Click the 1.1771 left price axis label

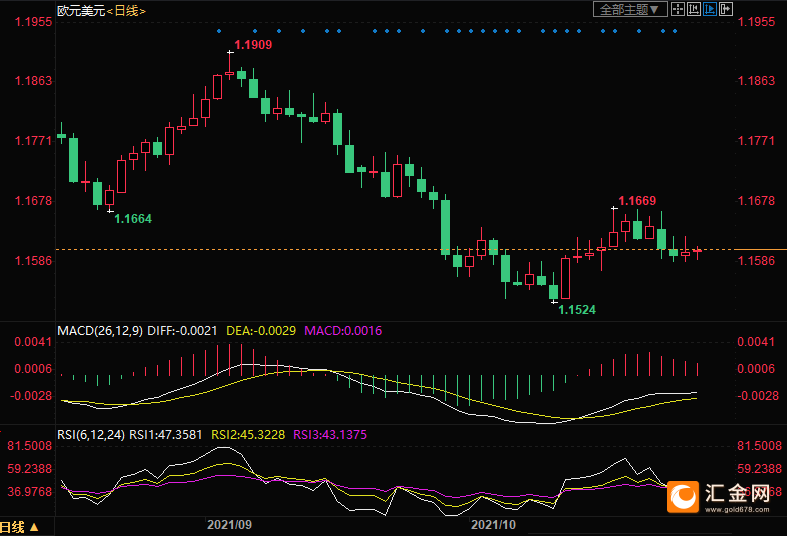pyautogui.click(x=33, y=141)
